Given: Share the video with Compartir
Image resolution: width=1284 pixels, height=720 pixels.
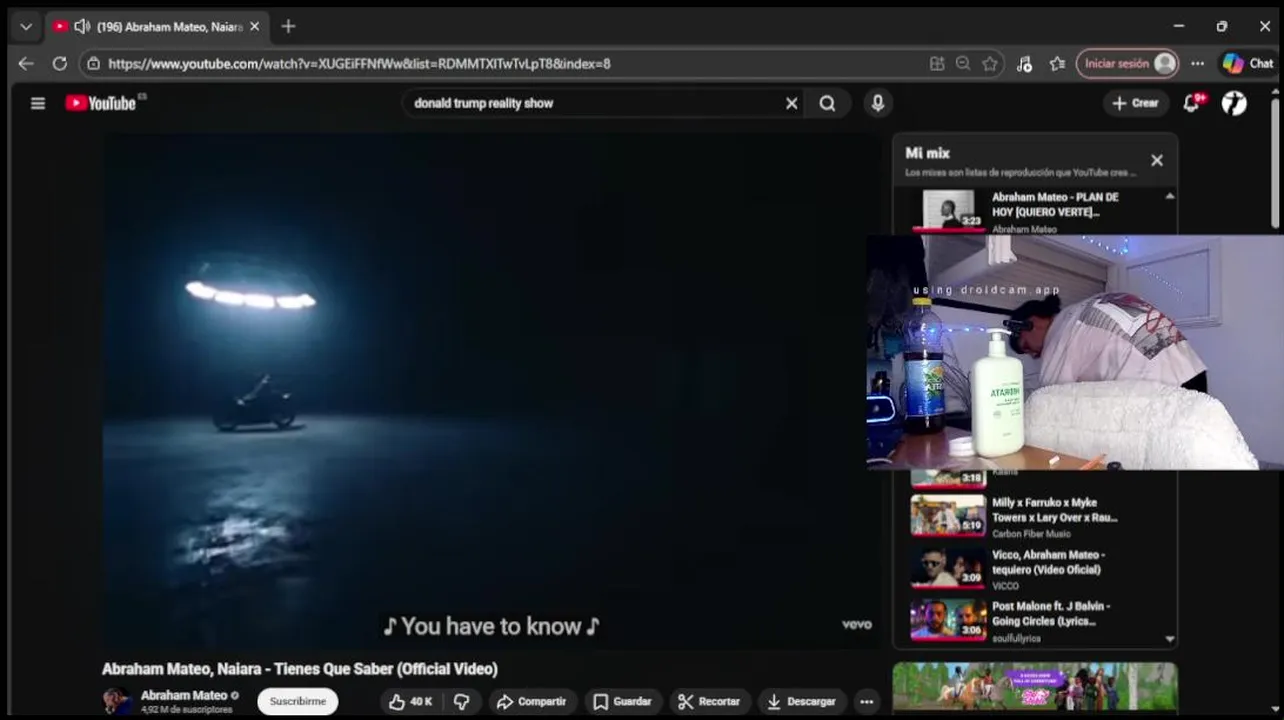Looking at the screenshot, I should [531, 702].
